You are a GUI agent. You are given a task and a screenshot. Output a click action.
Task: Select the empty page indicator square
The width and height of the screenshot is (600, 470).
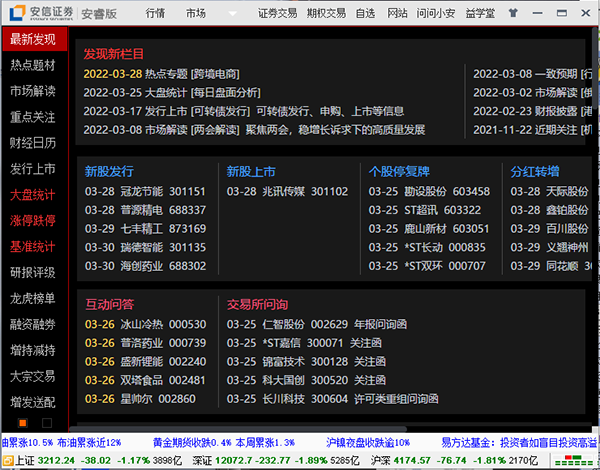point(47,423)
